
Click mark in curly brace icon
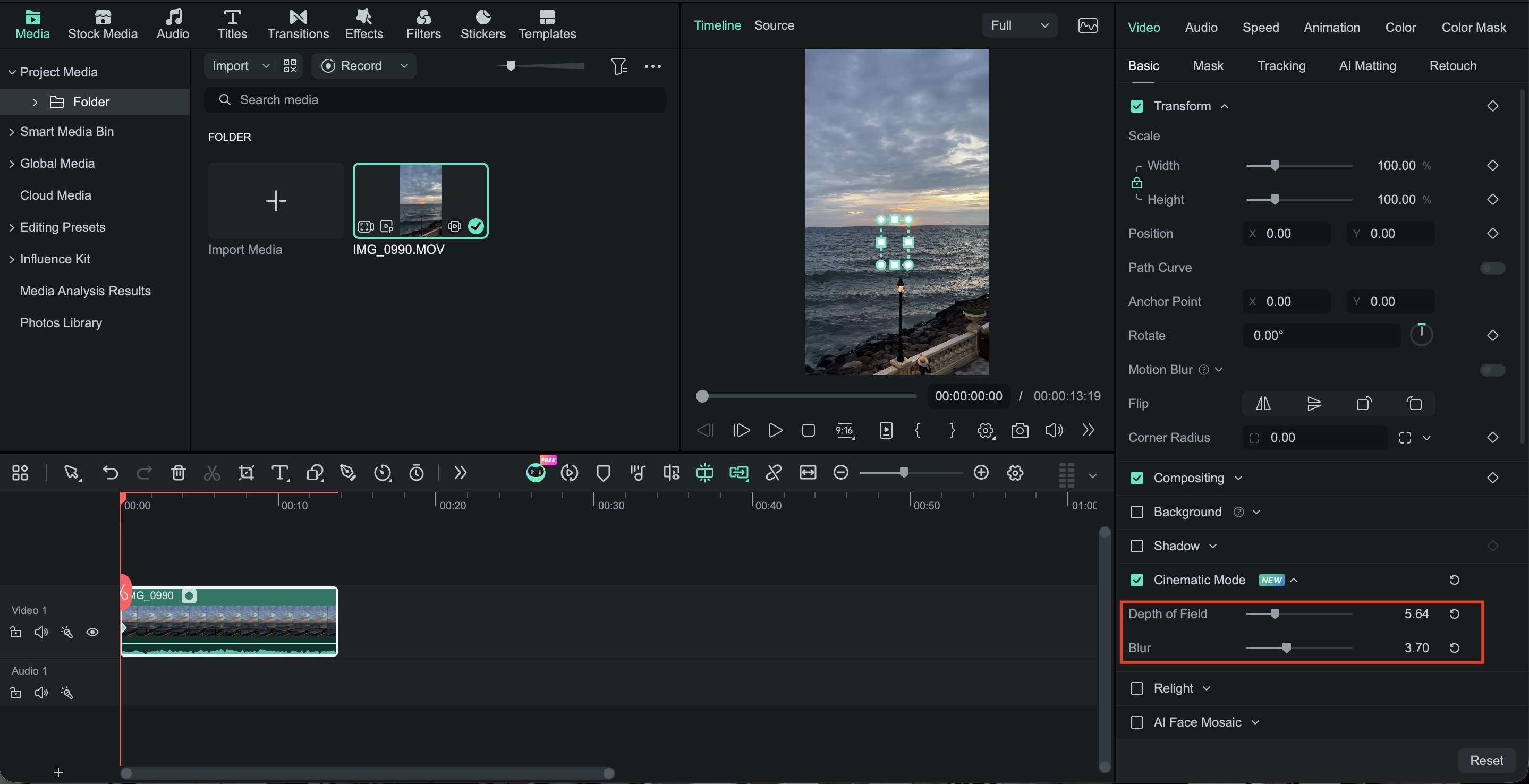(918, 430)
